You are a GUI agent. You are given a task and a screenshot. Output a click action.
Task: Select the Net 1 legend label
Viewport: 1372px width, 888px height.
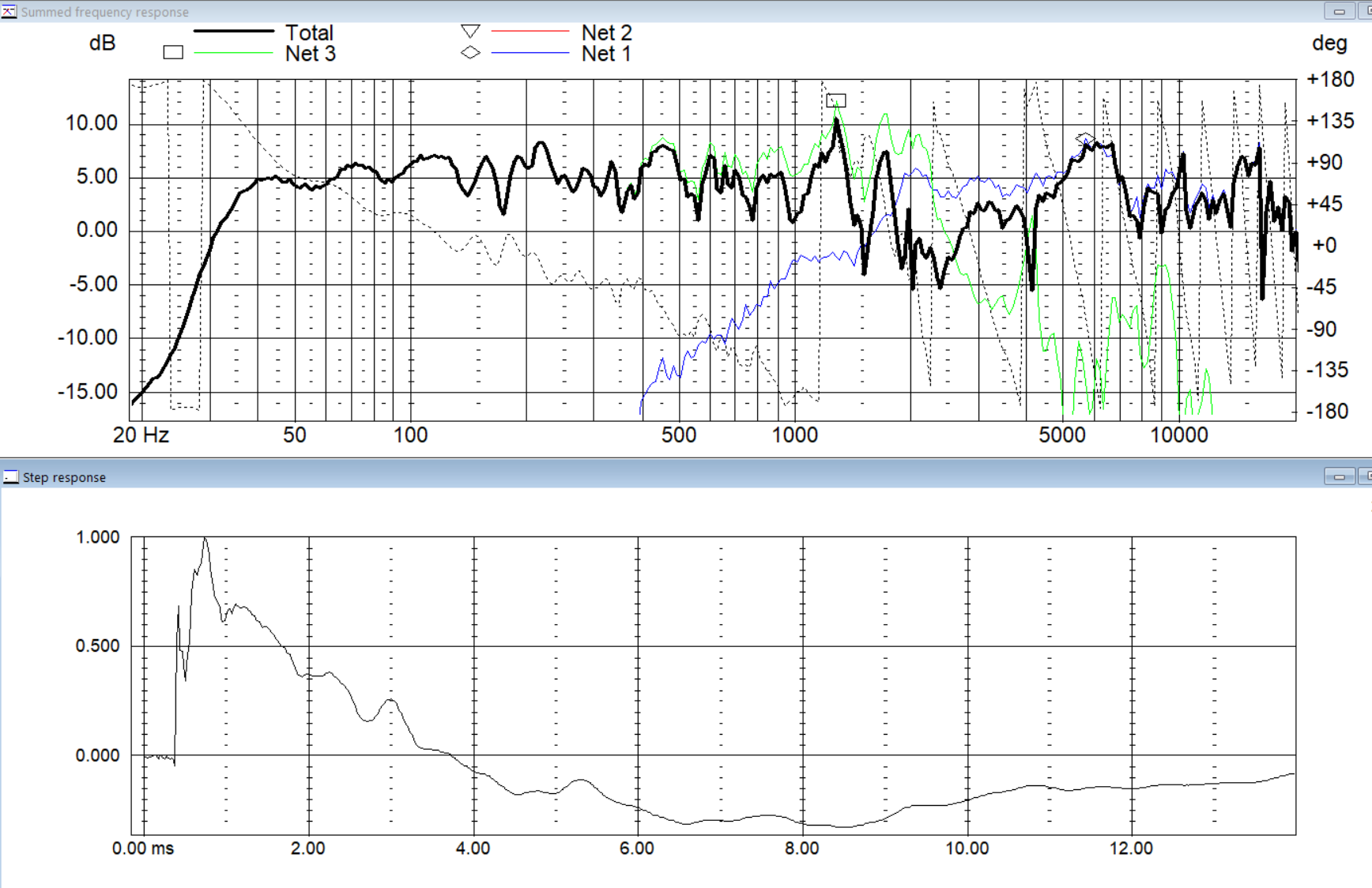tap(606, 54)
